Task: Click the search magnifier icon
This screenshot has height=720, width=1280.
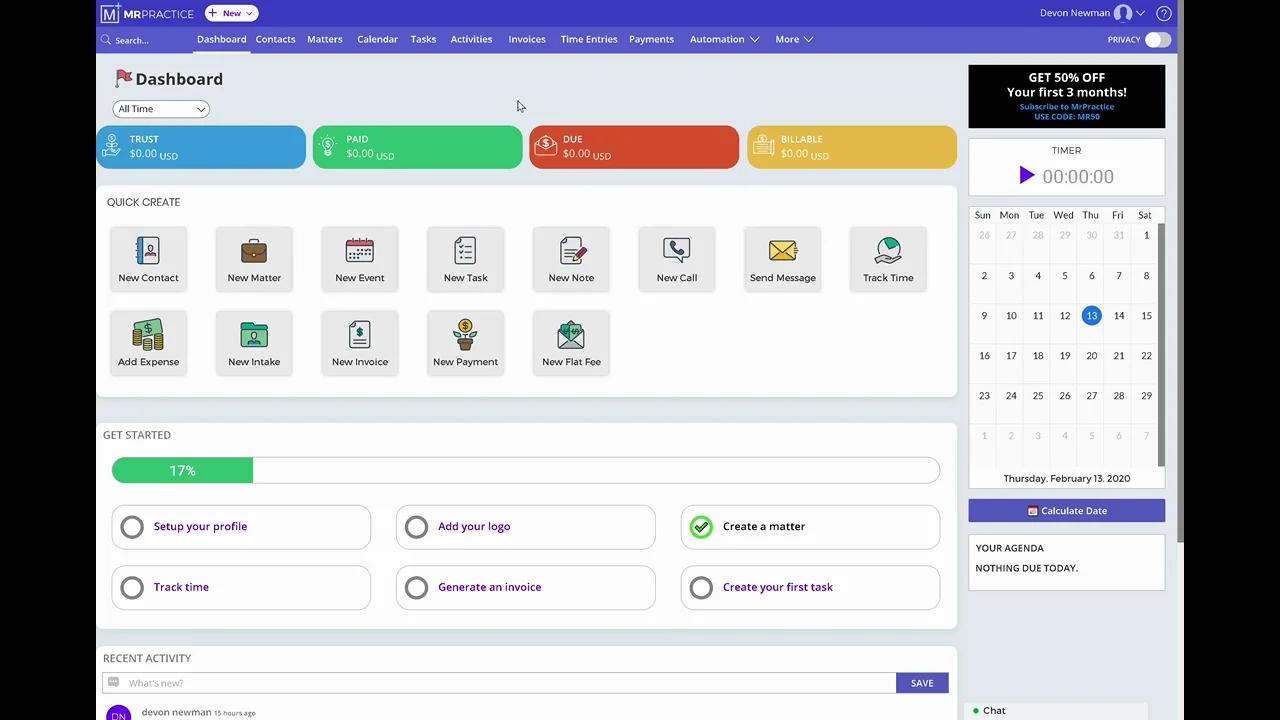Action: click(105, 40)
